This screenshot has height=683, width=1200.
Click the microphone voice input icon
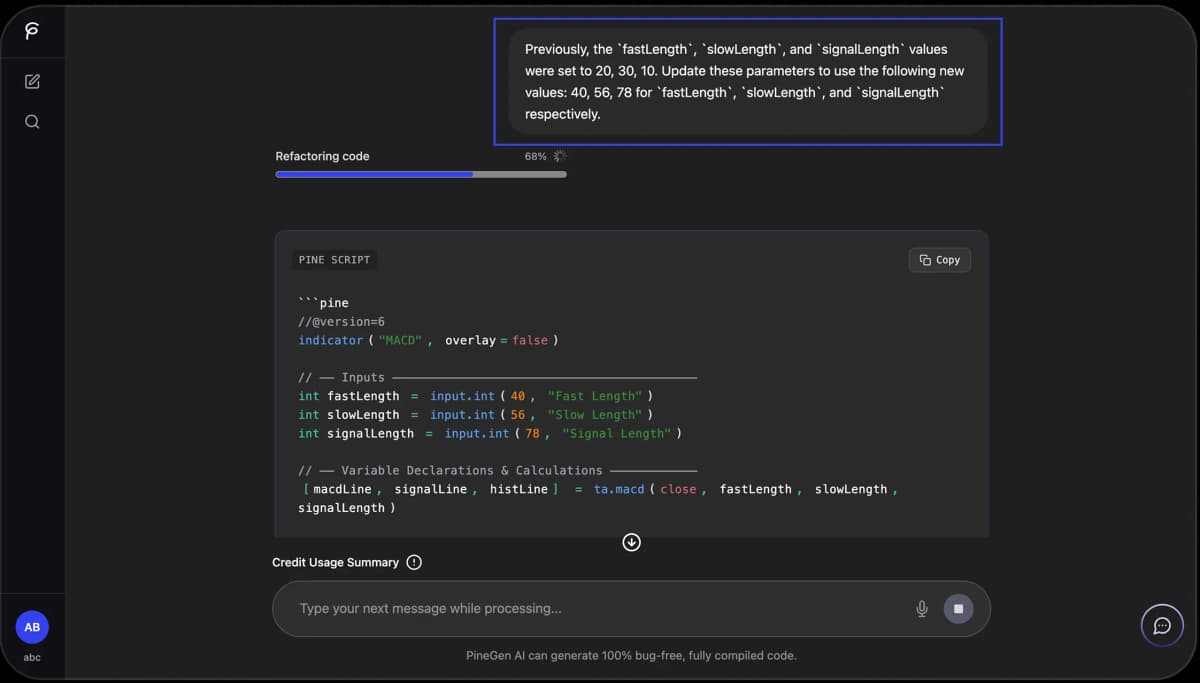tap(922, 608)
